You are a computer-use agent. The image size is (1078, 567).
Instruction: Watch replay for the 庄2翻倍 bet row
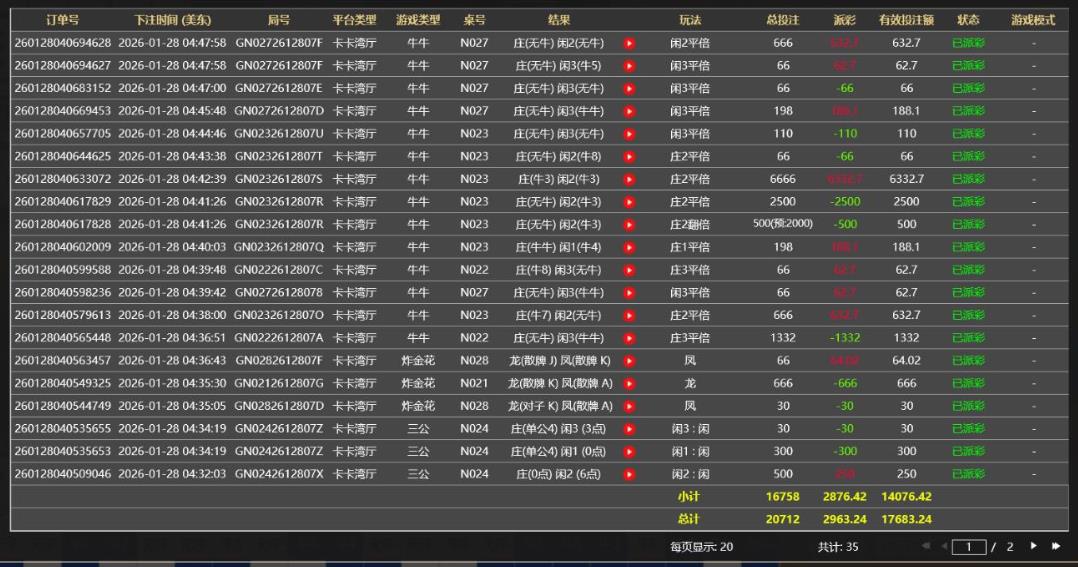pyautogui.click(x=629, y=224)
